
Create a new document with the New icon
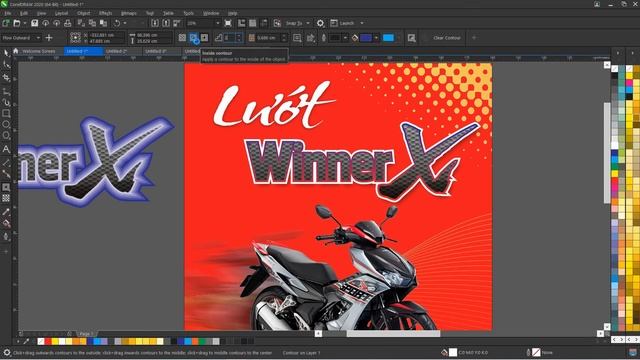(6, 23)
